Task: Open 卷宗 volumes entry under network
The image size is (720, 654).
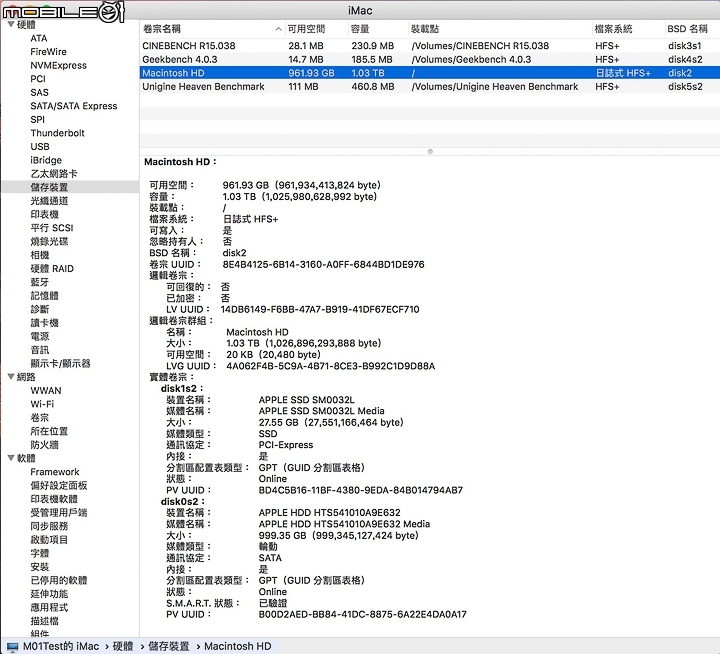Action: point(39,417)
